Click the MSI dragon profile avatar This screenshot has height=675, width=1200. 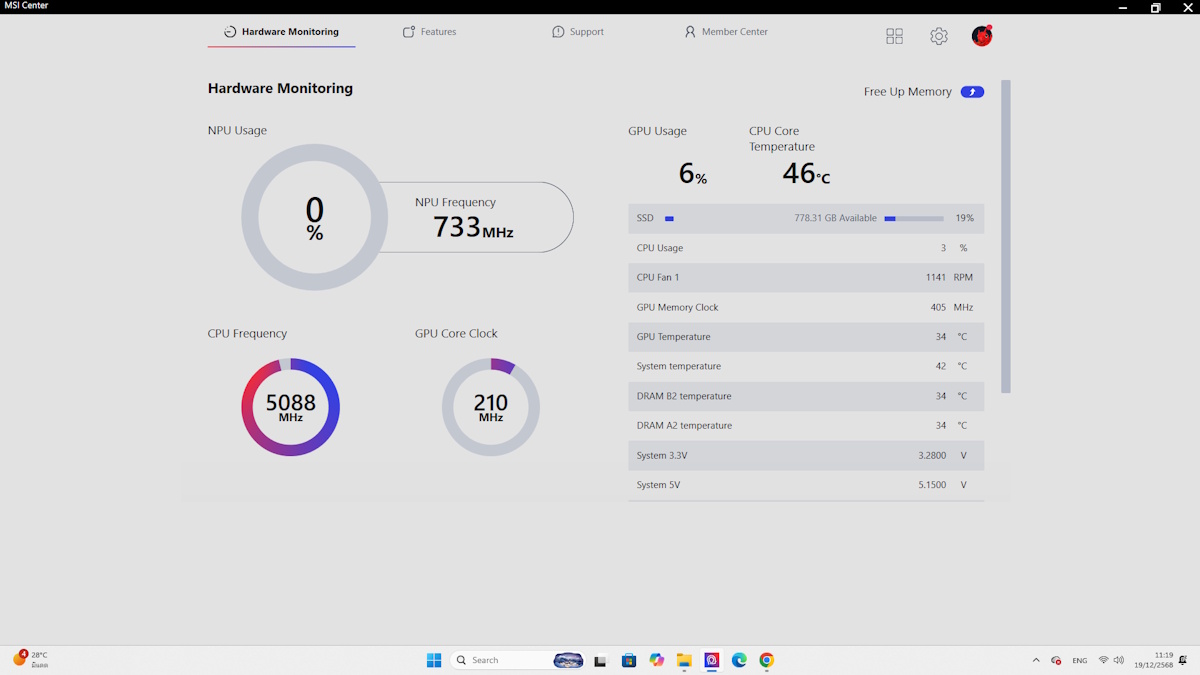point(982,36)
